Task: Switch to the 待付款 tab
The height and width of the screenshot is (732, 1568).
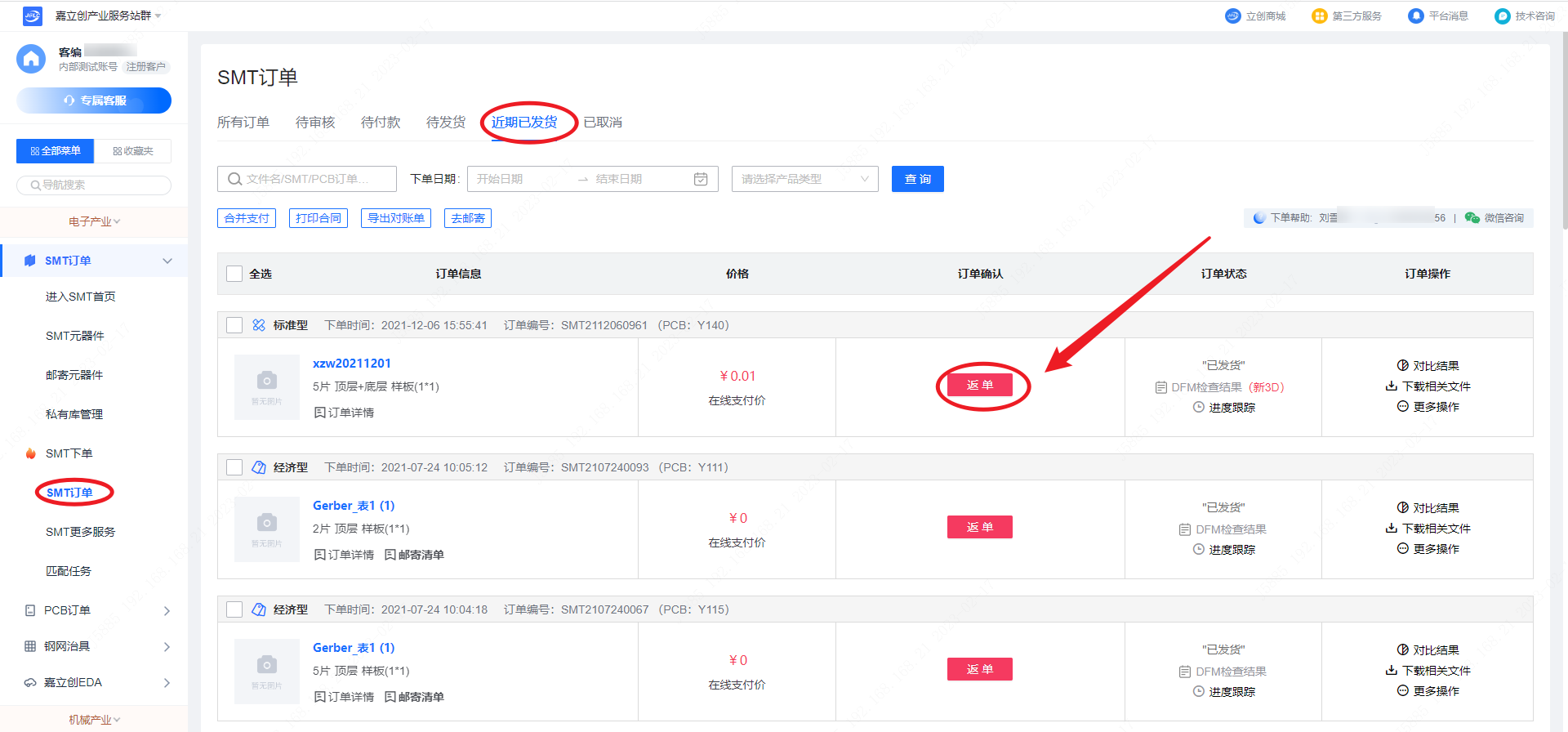Action: tap(381, 123)
